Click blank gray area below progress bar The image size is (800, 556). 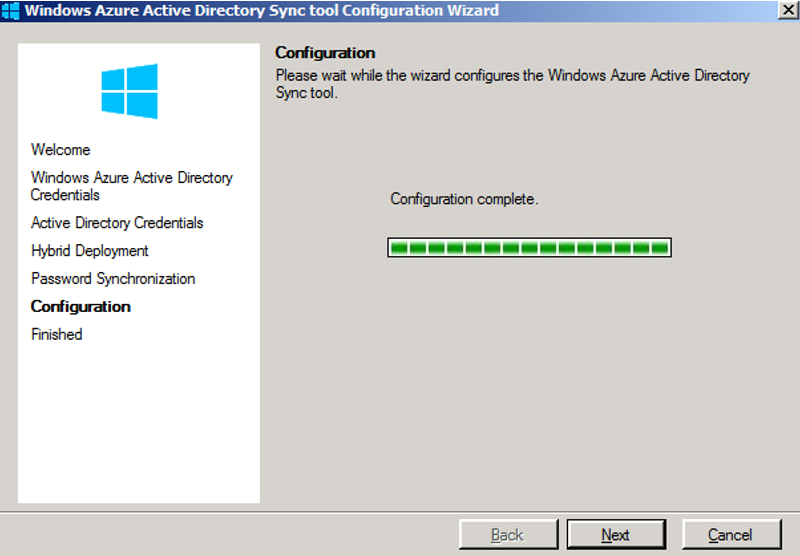point(529,380)
